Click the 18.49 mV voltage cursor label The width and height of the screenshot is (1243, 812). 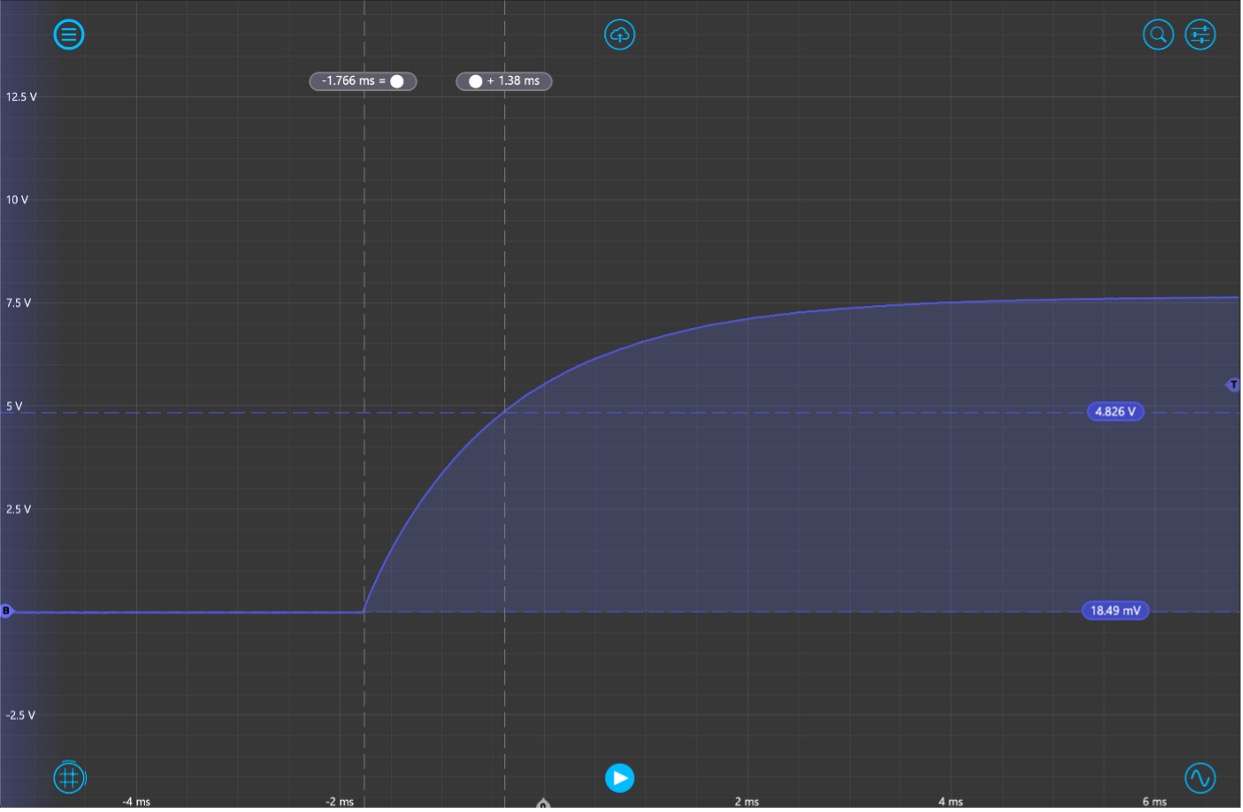[1115, 611]
